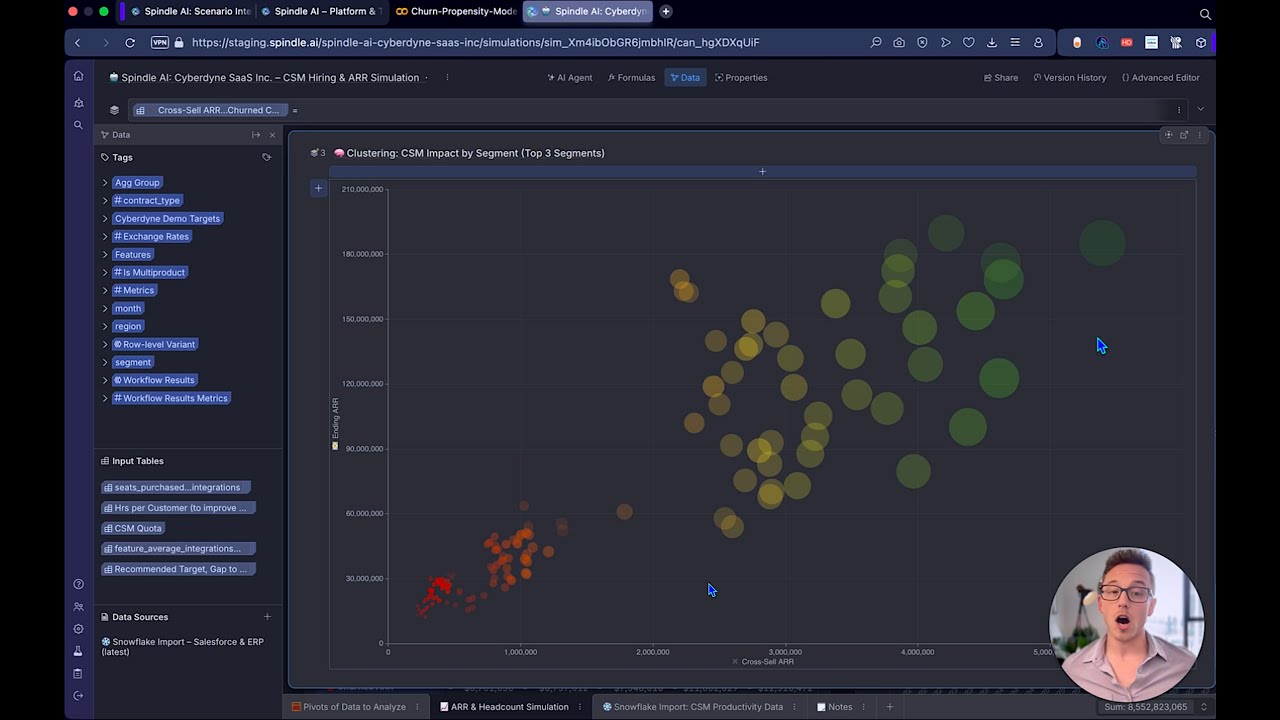The image size is (1280, 720).
Task: Open the lab flask icon in sidebar
Action: (x=78, y=651)
